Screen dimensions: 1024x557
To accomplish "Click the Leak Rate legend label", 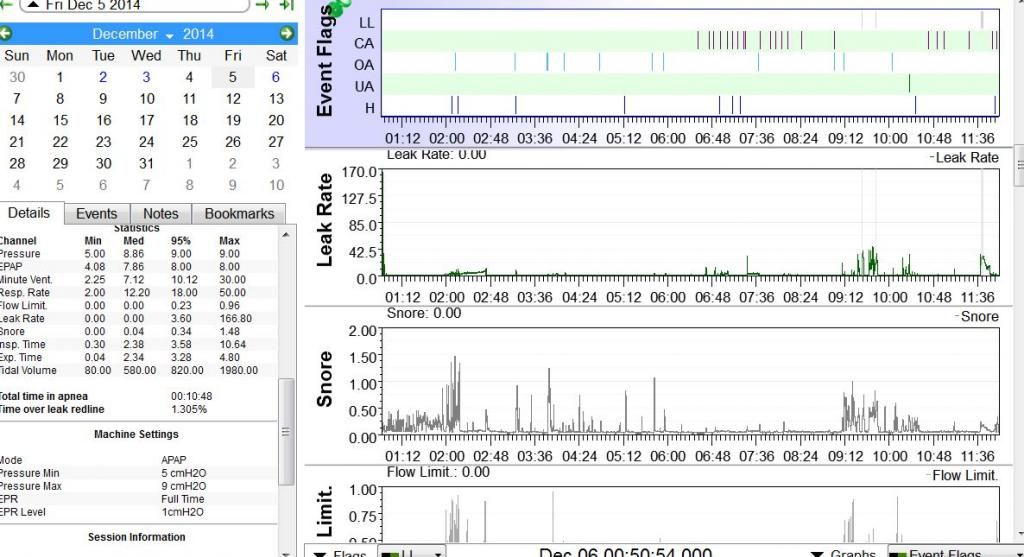I will (x=967, y=157).
